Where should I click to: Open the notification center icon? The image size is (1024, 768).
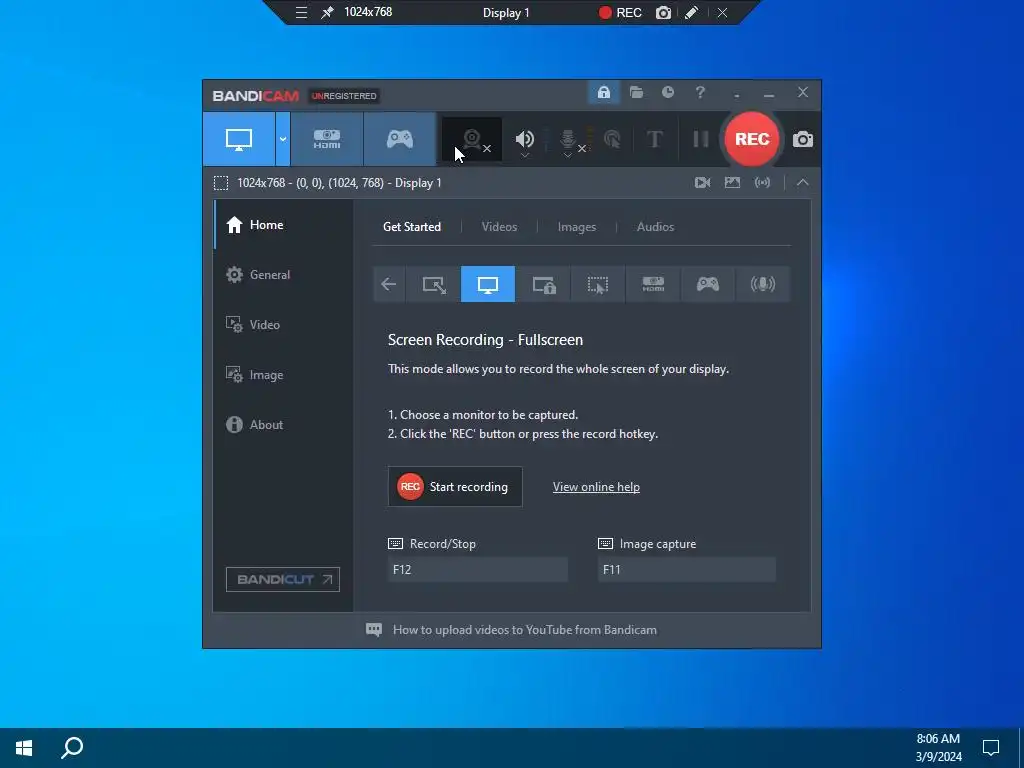coord(991,748)
